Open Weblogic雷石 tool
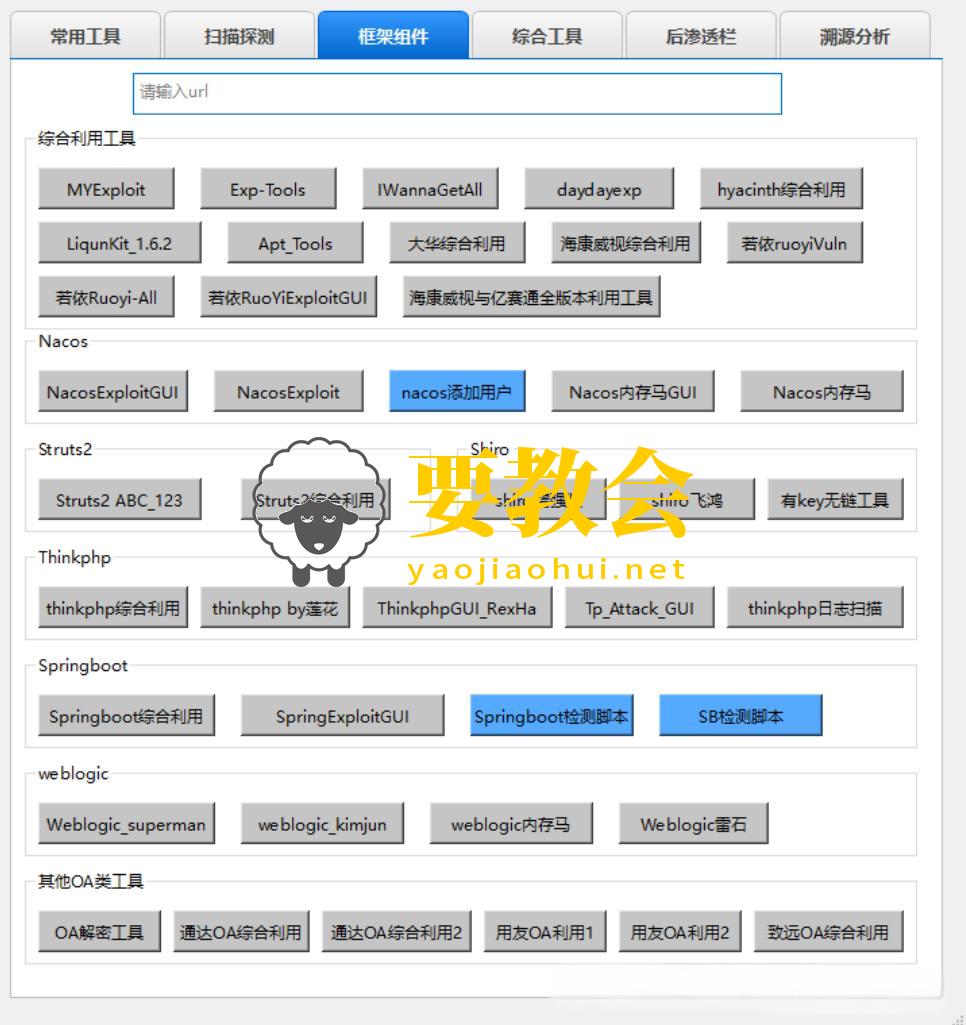966x1025 pixels. [x=693, y=824]
